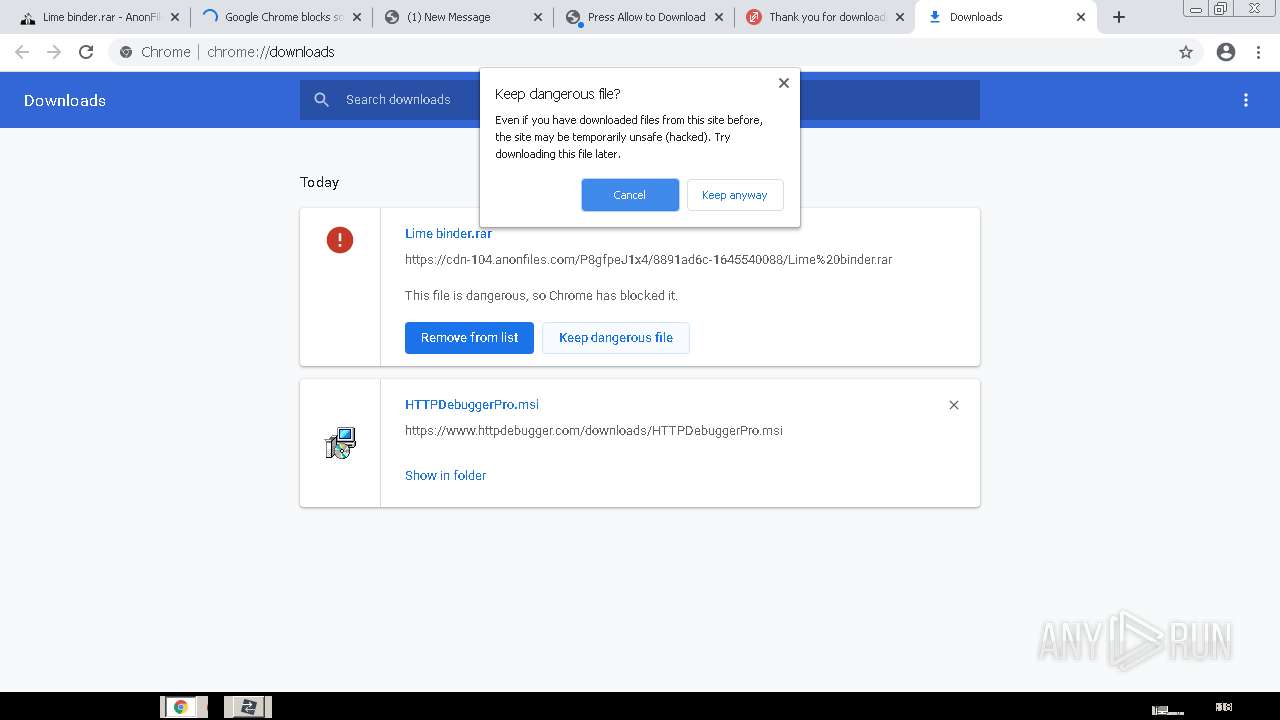Viewport: 1280px width, 720px height.
Task: Click the chrome://downloads address bar
Action: 640,52
